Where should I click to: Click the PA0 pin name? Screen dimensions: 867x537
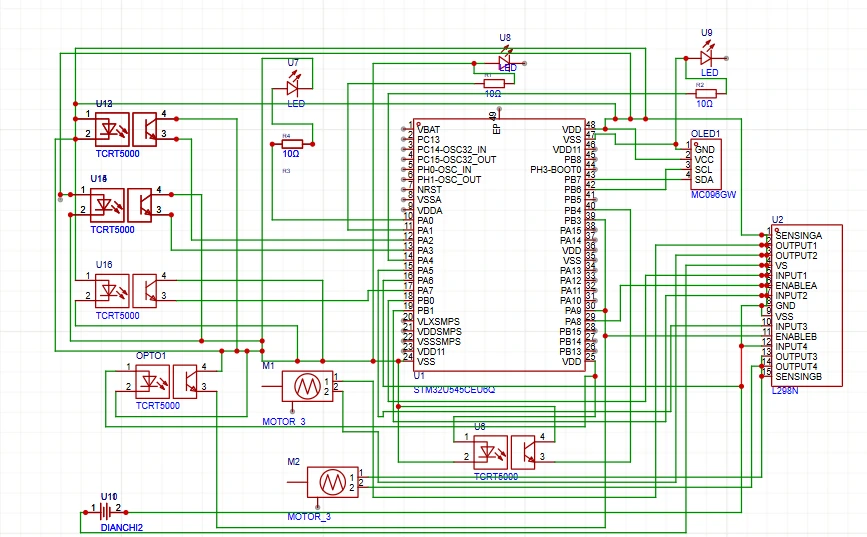click(425, 221)
